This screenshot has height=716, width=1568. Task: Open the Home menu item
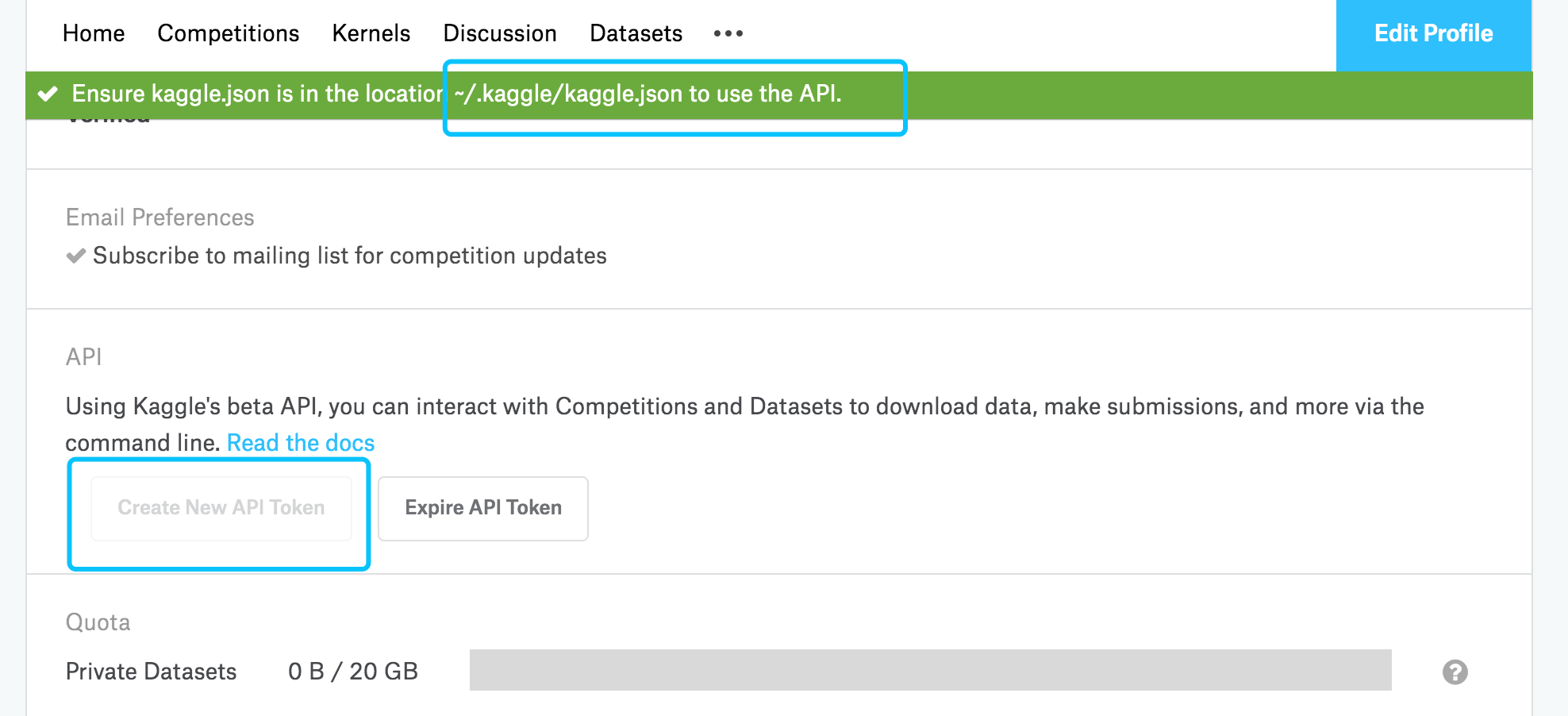94,33
